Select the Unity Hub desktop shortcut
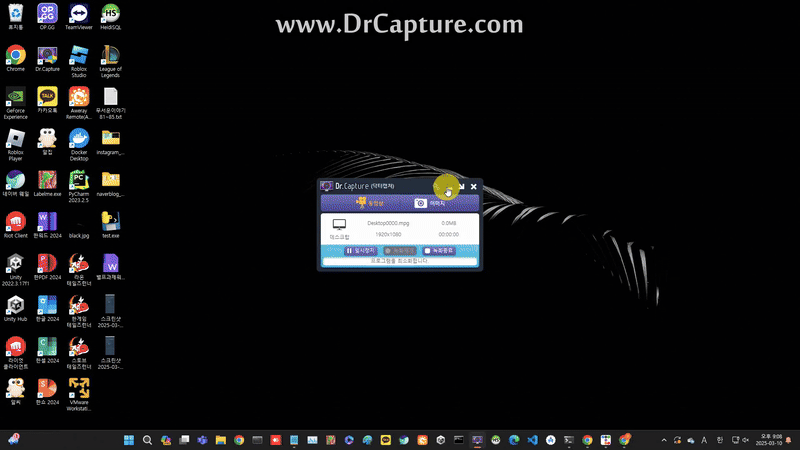Image resolution: width=800 pixels, height=450 pixels. pos(16,309)
